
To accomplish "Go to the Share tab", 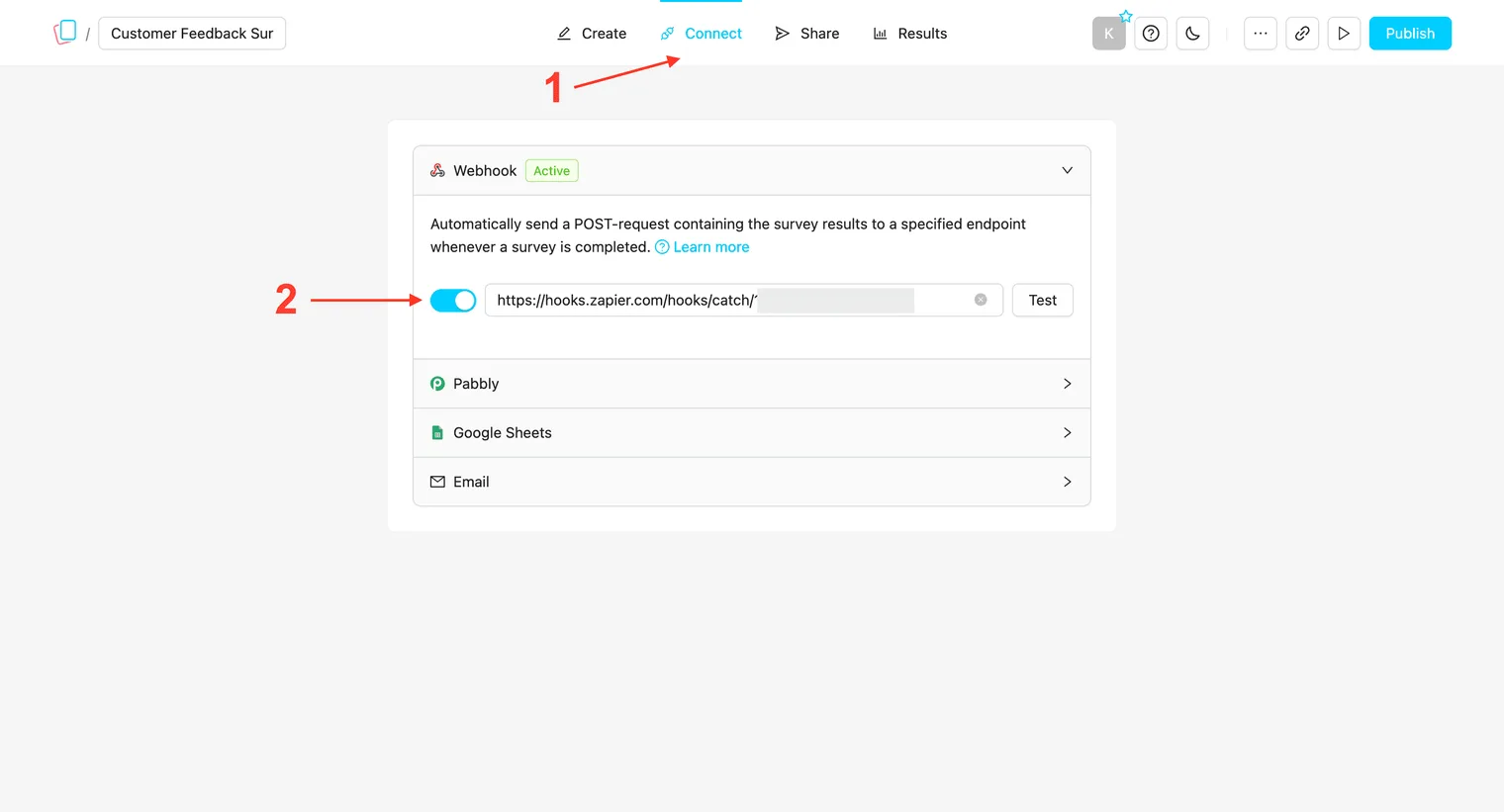I will coord(807,34).
